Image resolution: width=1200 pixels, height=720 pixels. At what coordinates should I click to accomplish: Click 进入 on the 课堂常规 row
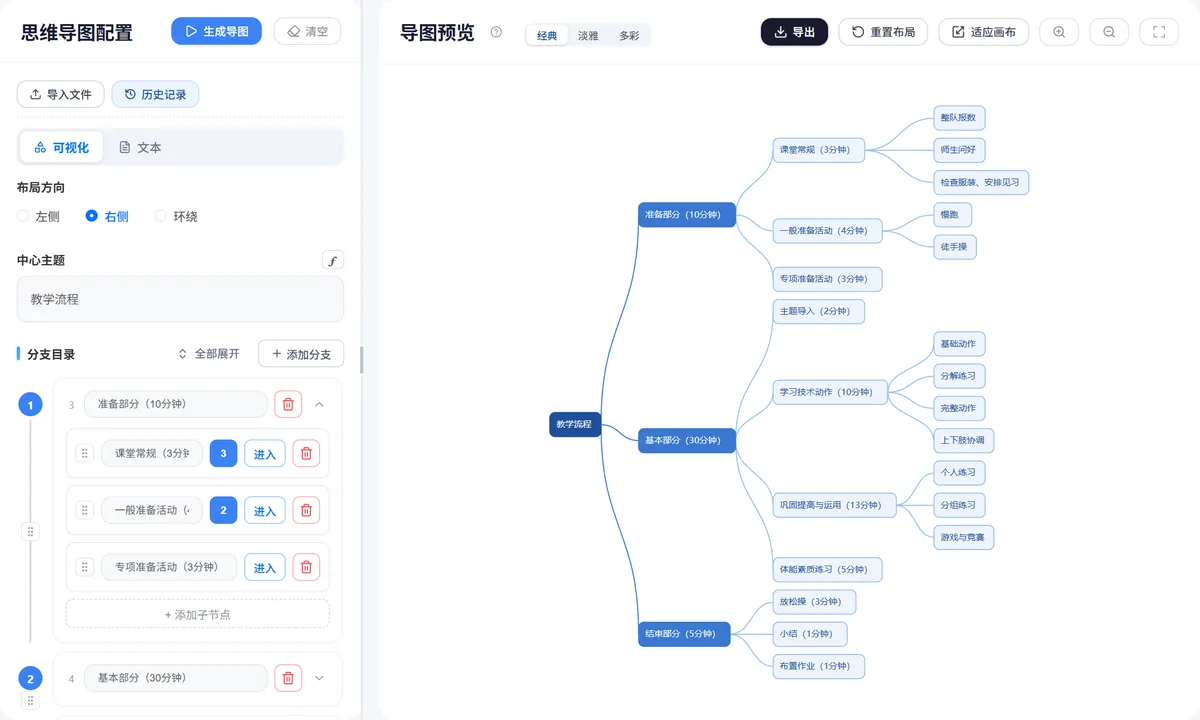click(x=265, y=453)
